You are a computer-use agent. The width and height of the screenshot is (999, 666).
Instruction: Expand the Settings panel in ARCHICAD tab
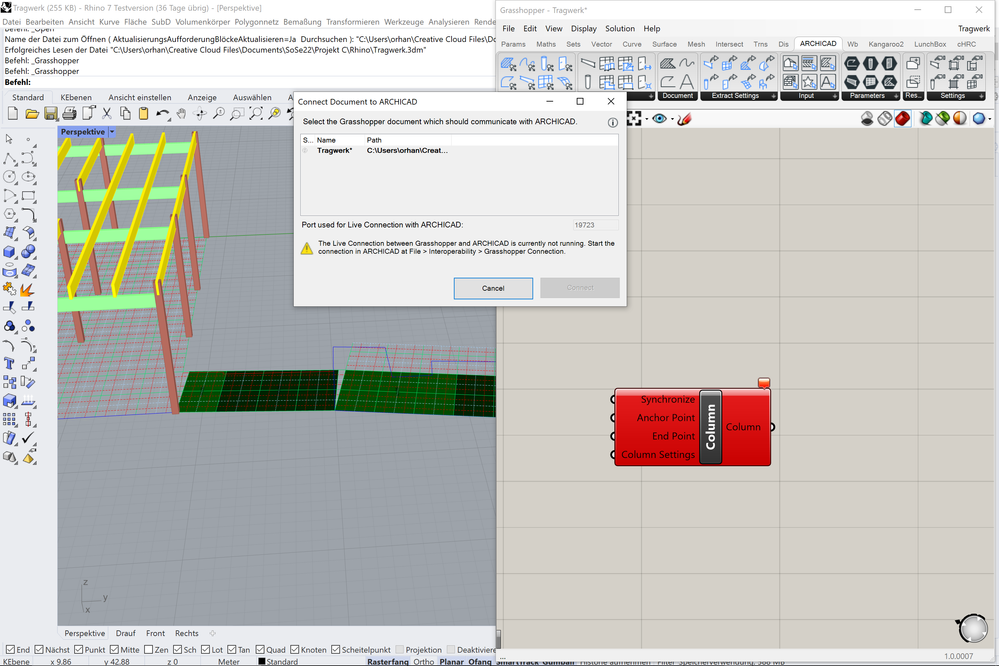981,96
